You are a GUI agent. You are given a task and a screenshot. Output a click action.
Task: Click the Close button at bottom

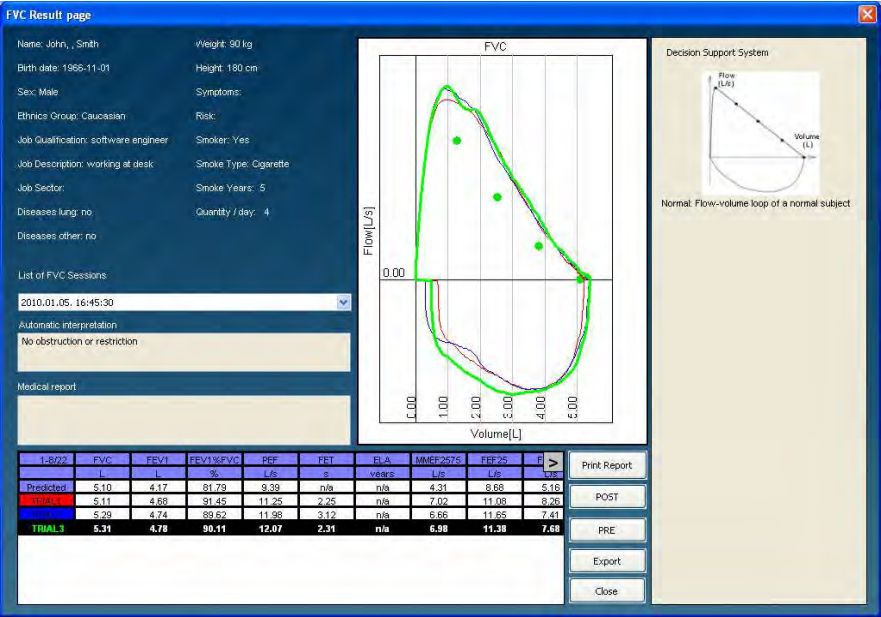pyautogui.click(x=605, y=591)
